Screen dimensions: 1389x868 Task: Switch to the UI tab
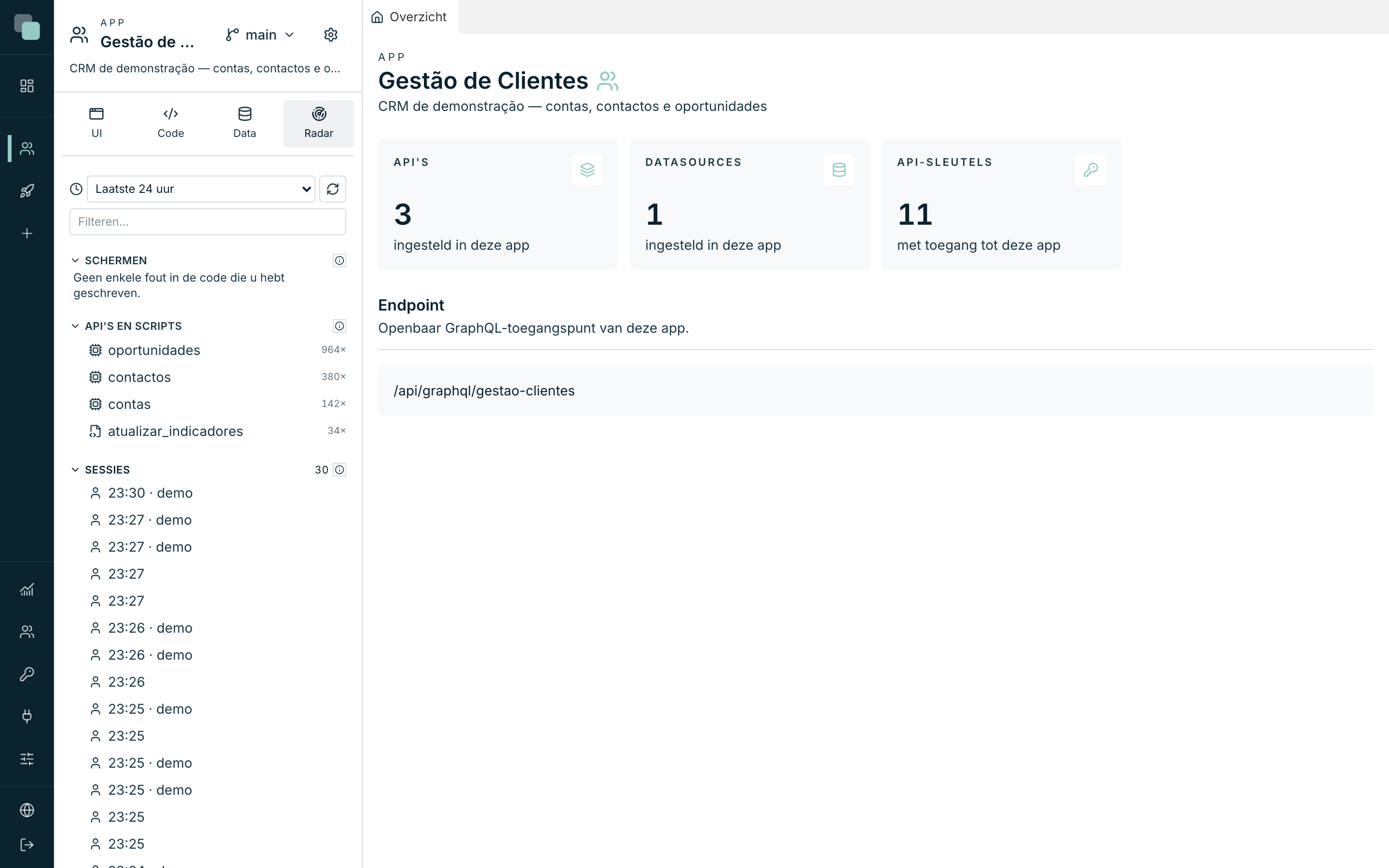[x=96, y=123]
